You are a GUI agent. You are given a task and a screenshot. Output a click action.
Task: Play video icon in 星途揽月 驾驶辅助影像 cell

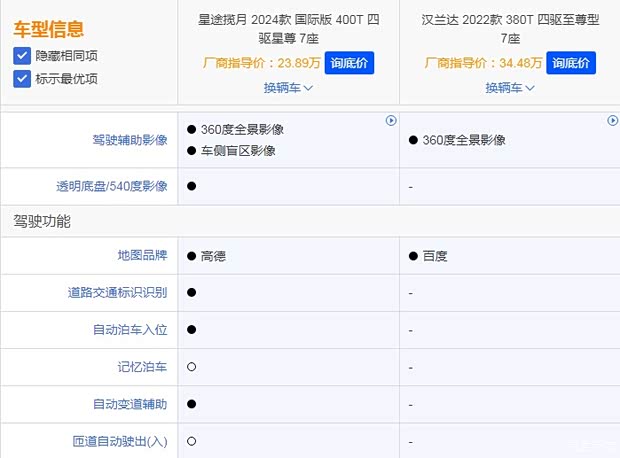pos(391,120)
